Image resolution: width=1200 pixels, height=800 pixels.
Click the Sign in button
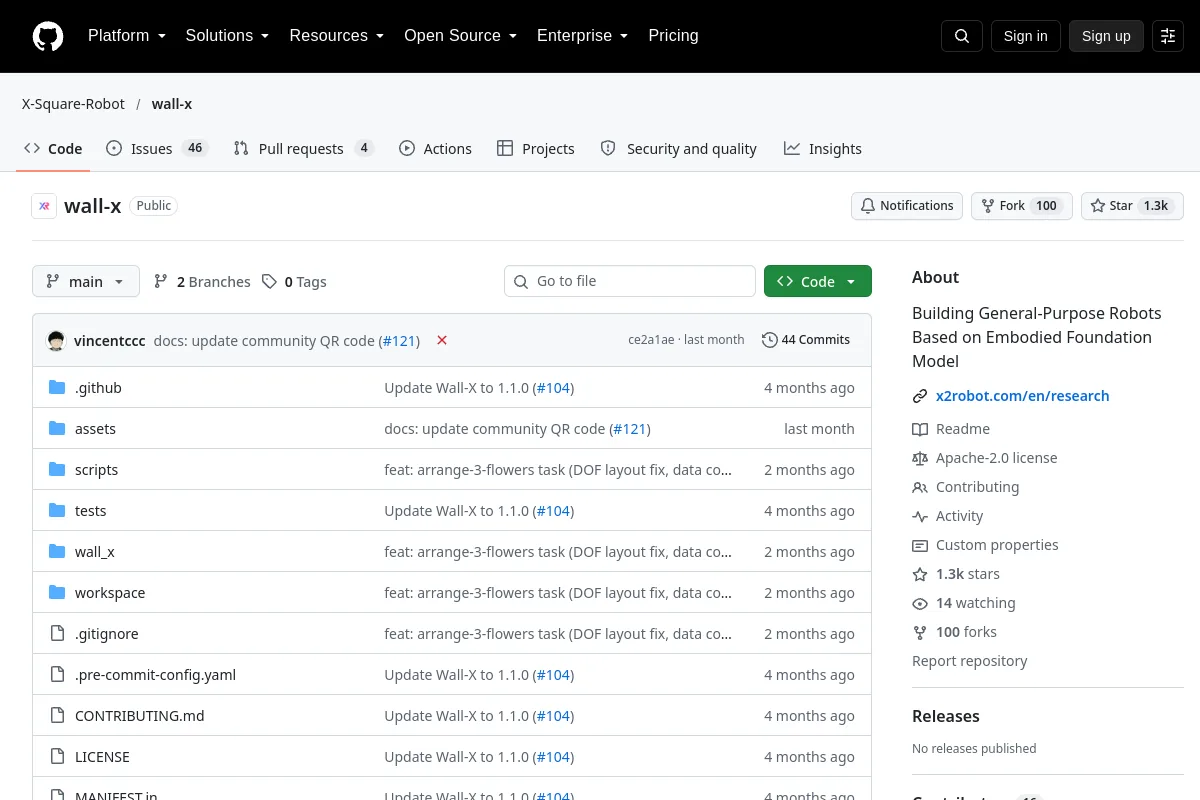[1025, 36]
